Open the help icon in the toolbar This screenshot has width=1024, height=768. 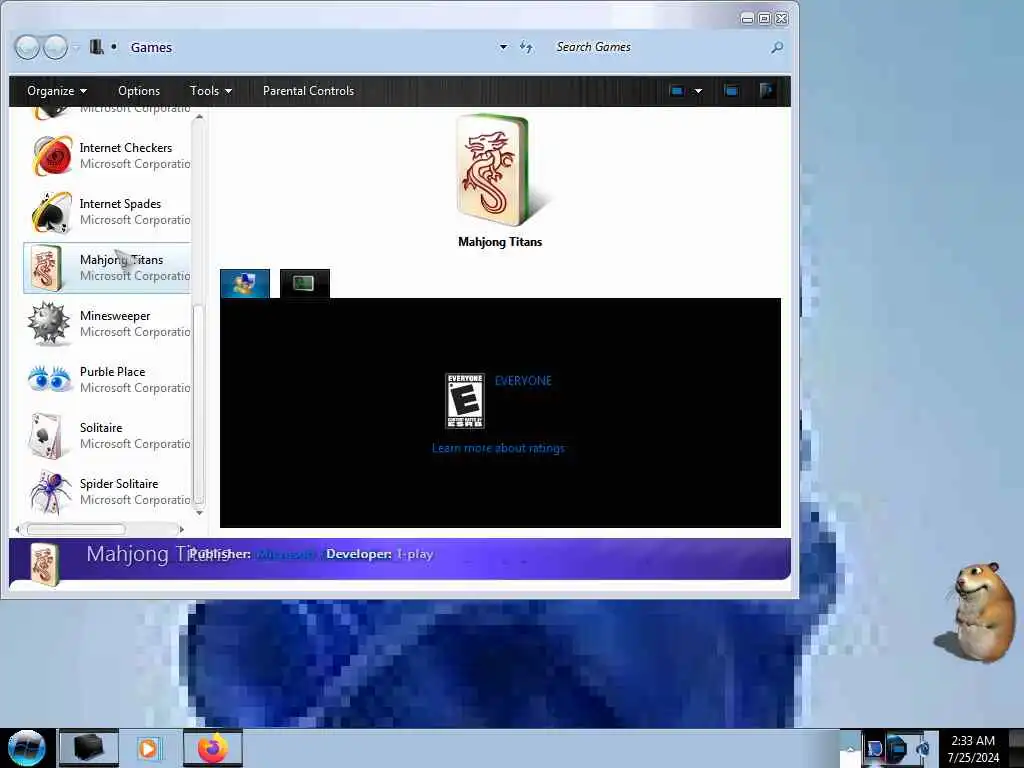click(767, 91)
